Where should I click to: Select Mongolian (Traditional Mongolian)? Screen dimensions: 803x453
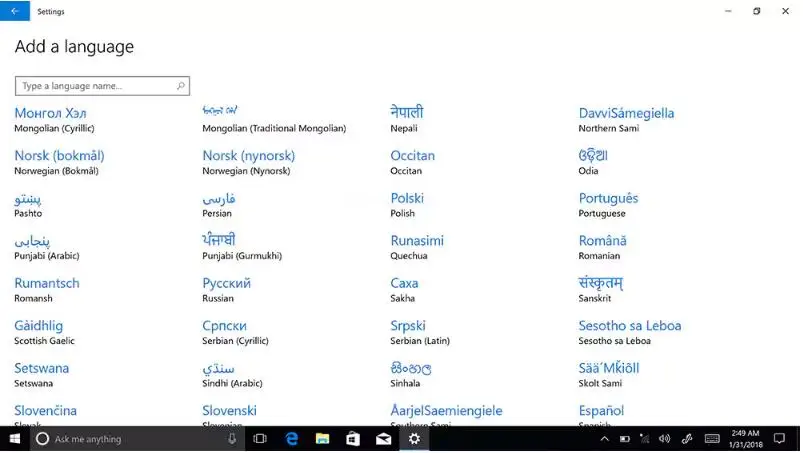[x=274, y=120]
